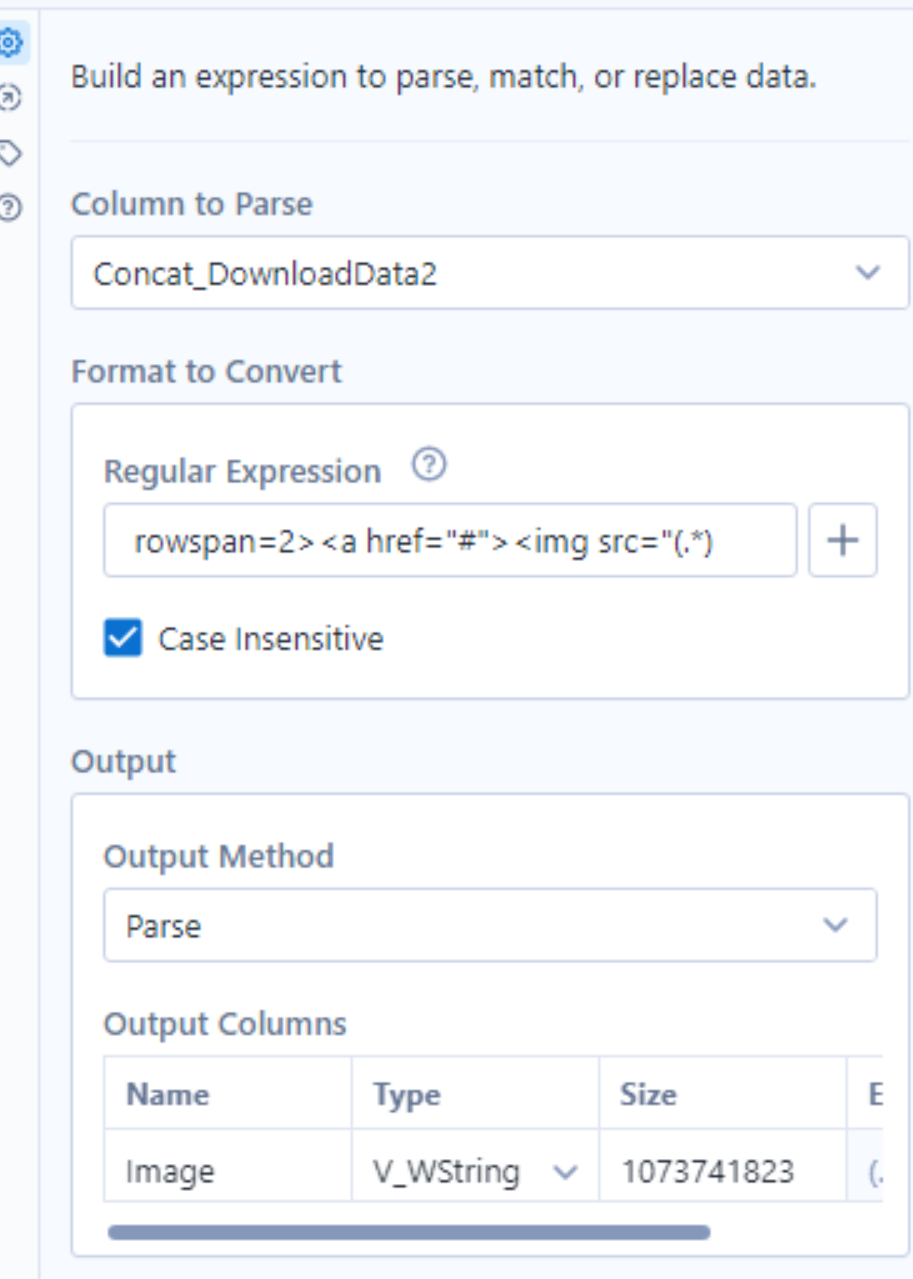
Task: Uncheck the Case Insensitive checkbox
Action: (x=123, y=638)
